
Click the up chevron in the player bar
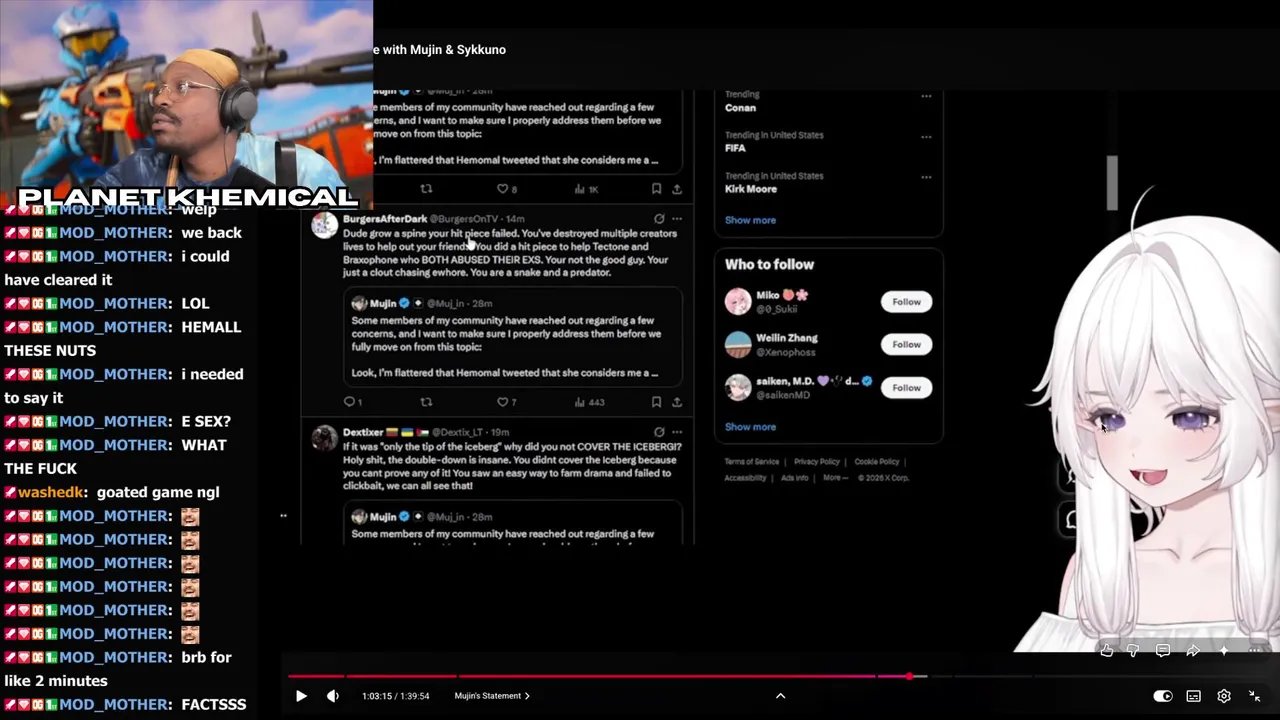tap(781, 696)
